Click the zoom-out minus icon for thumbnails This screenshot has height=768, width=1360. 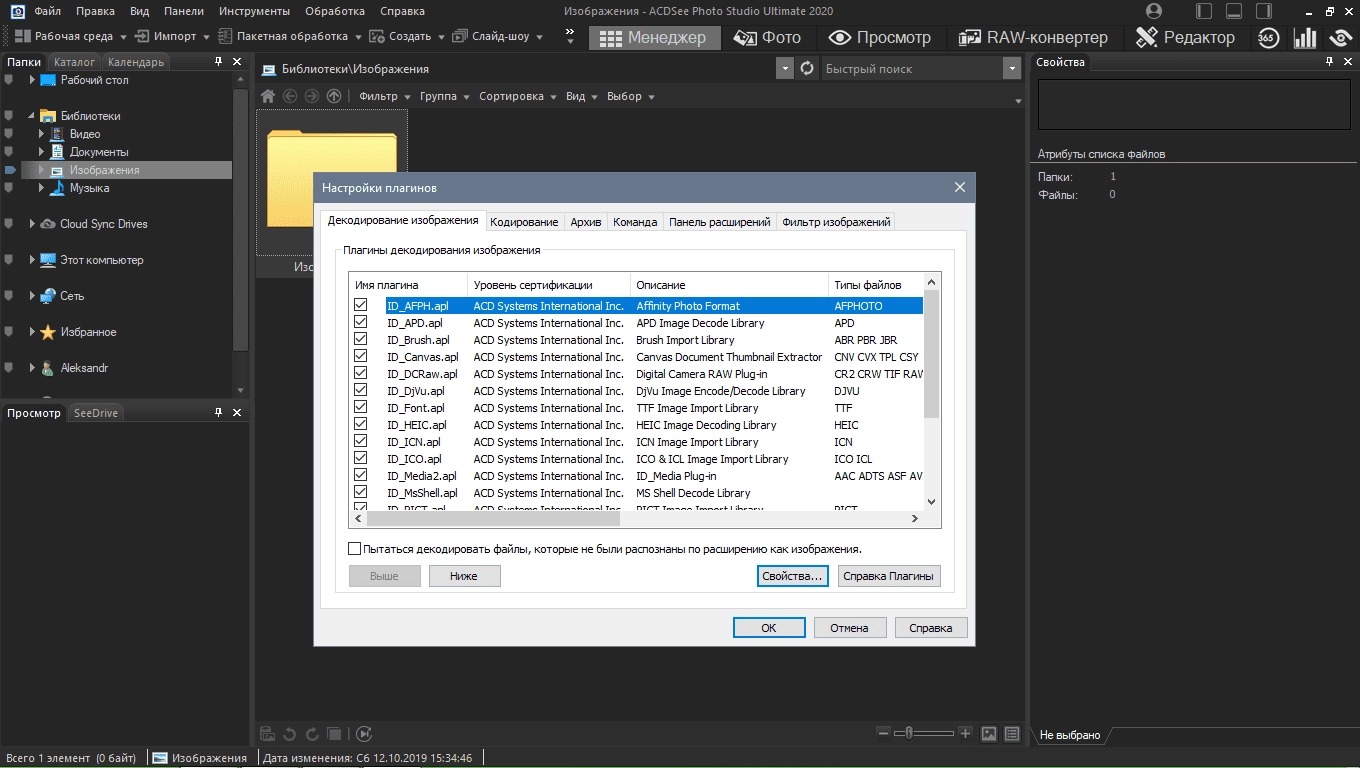[x=883, y=733]
